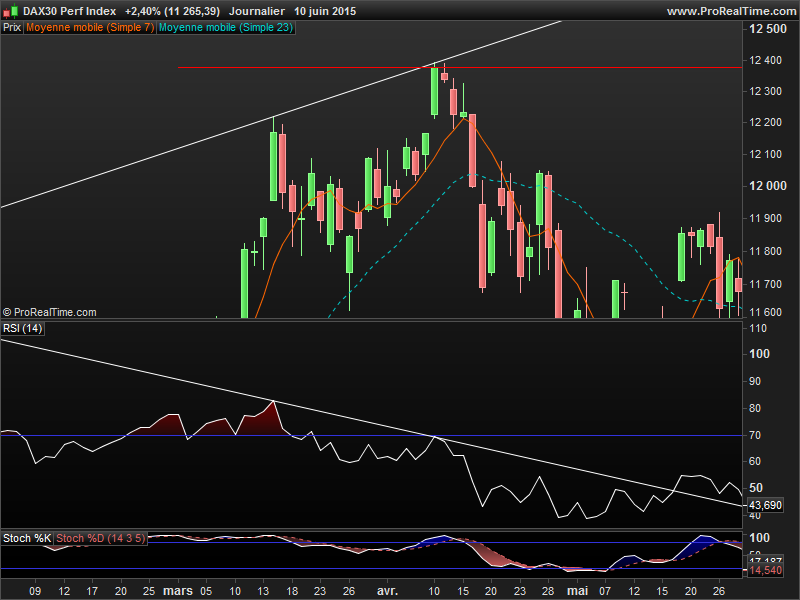The image size is (800, 600).
Task: Click the 12 200 price axis label
Action: pyautogui.click(x=765, y=122)
